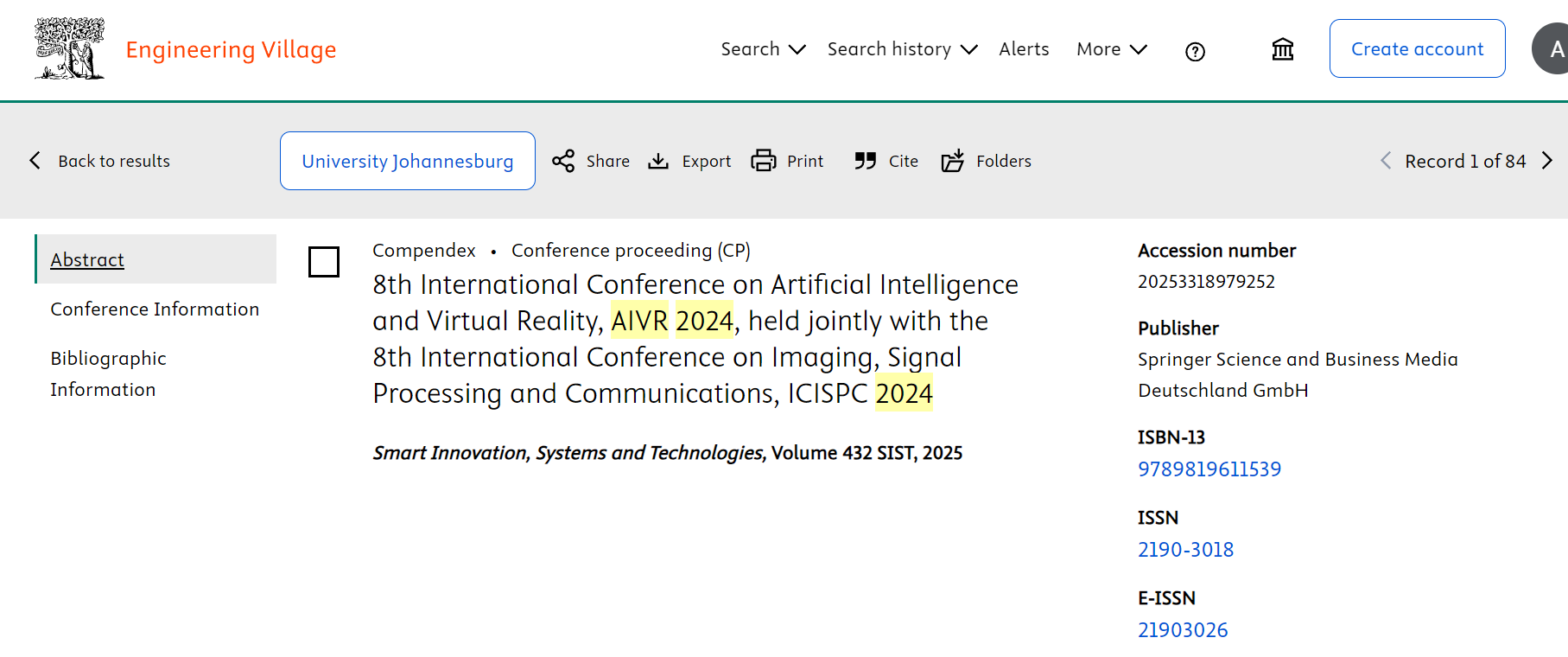Go to next record arrow
Screen dimensions: 1568x657
pyautogui.click(x=1546, y=161)
